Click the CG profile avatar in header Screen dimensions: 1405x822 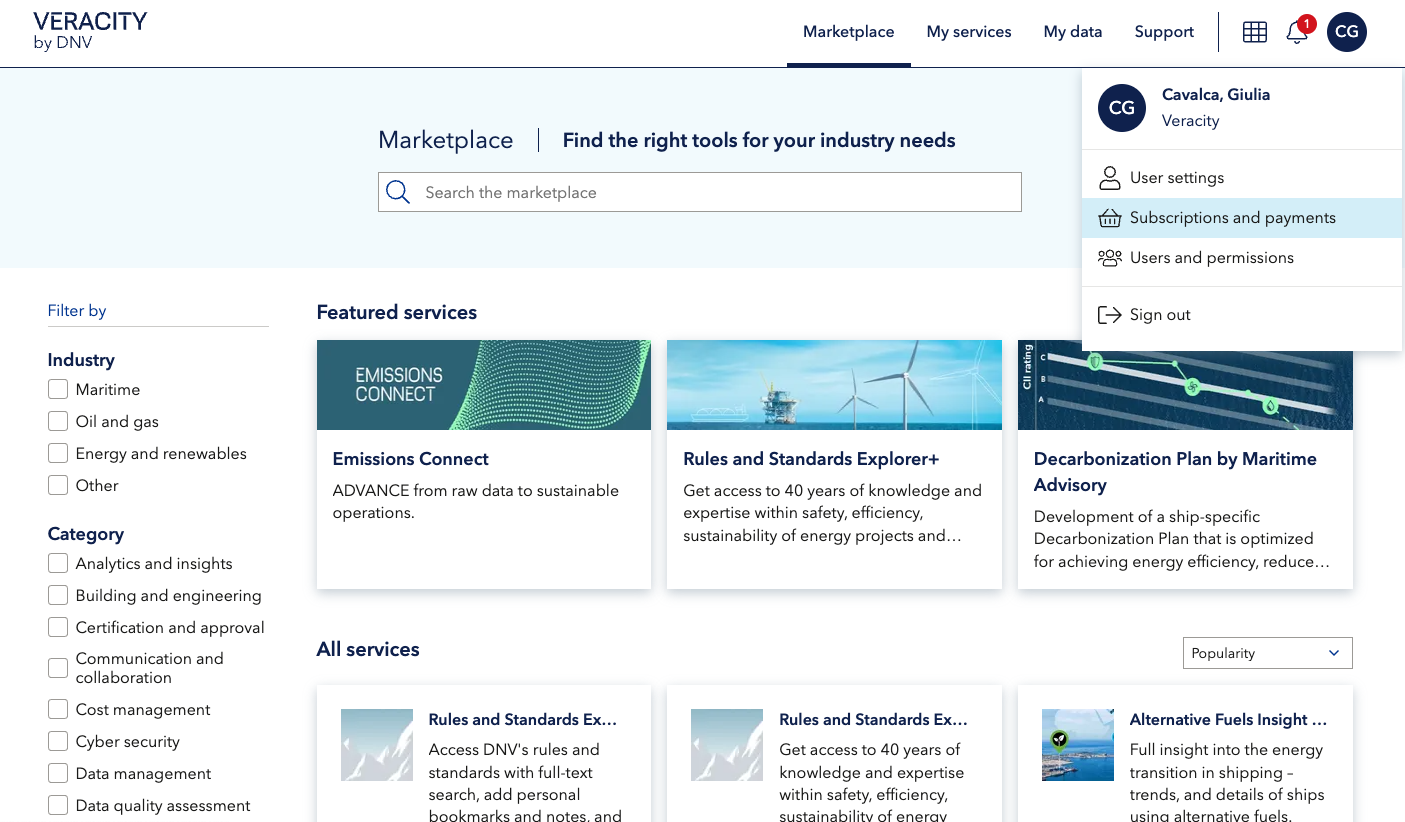click(1346, 32)
